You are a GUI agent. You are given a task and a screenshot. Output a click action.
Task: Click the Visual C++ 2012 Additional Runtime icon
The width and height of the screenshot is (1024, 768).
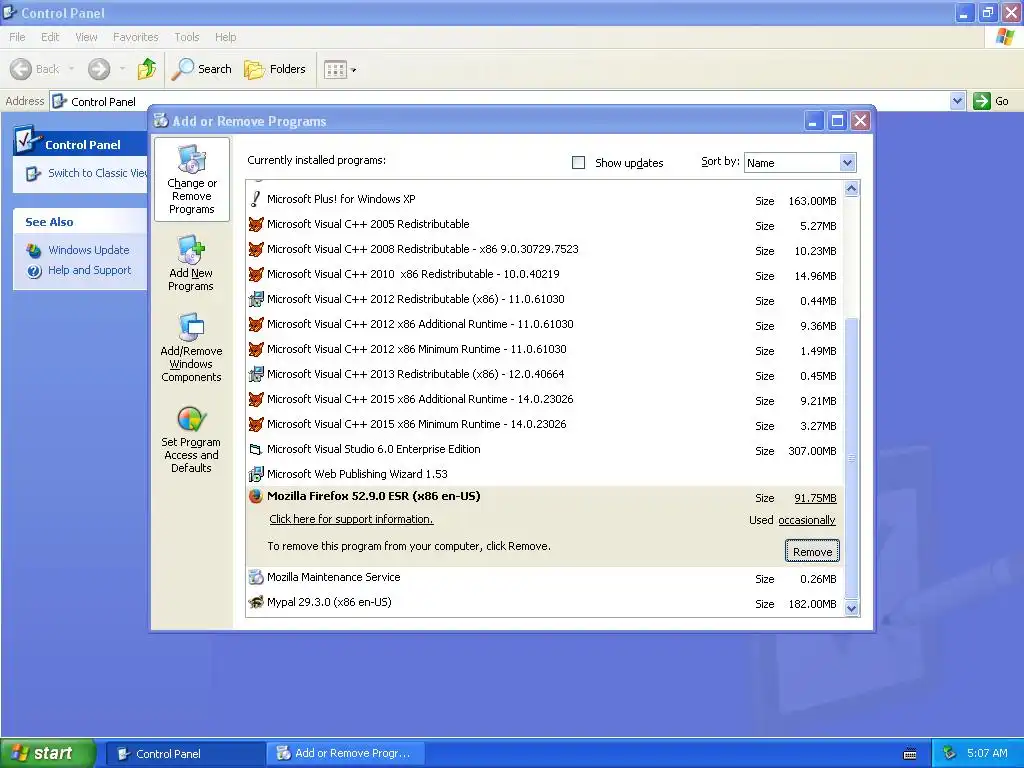pyautogui.click(x=256, y=324)
